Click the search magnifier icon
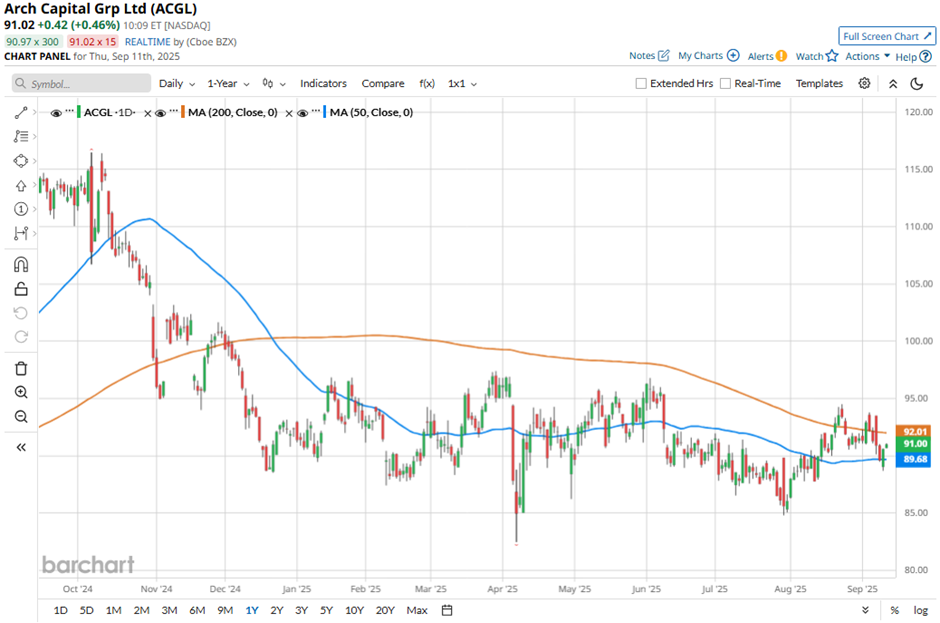 (20, 83)
